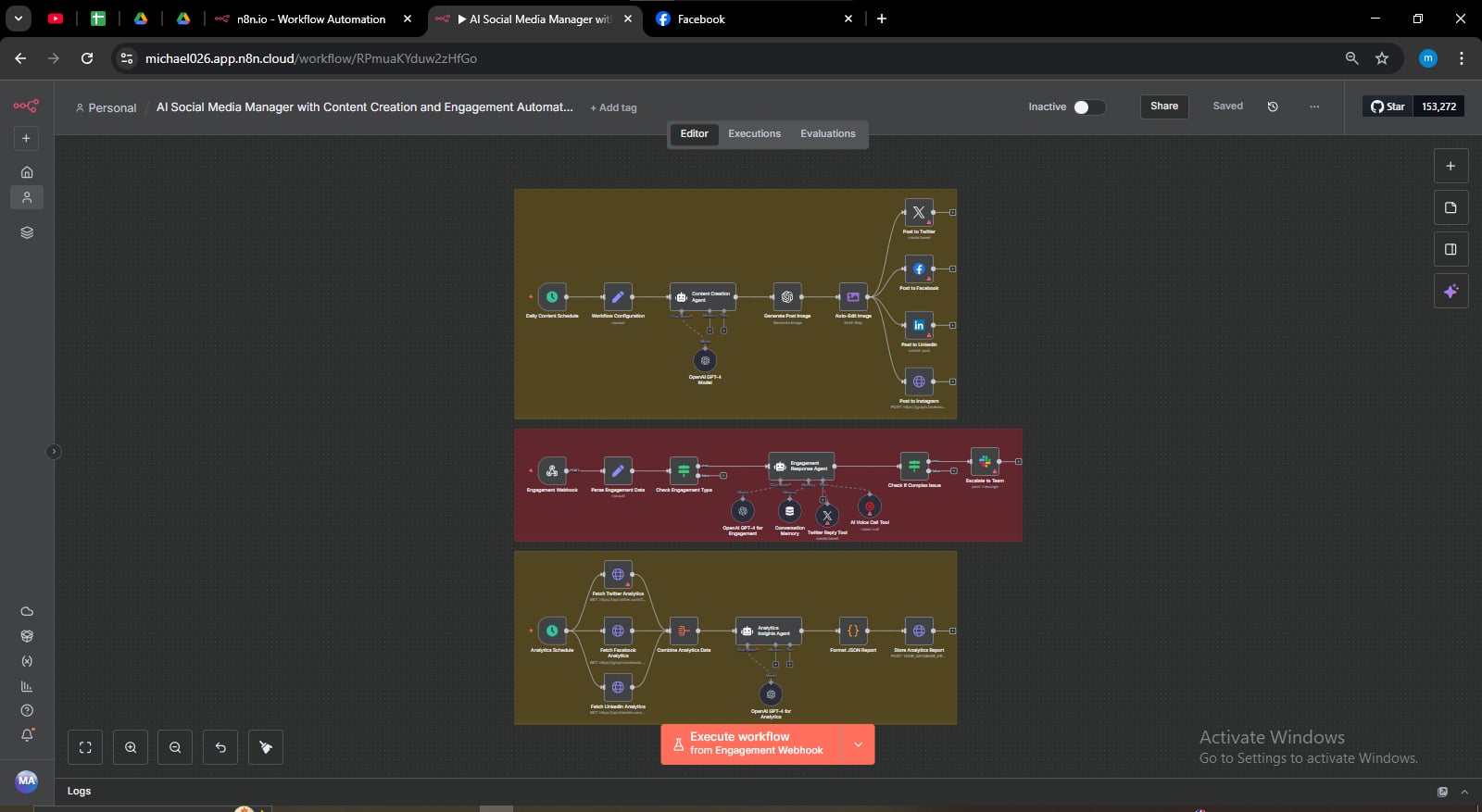1482x812 pixels.
Task: Zoom in on the canvas
Action: point(131,747)
